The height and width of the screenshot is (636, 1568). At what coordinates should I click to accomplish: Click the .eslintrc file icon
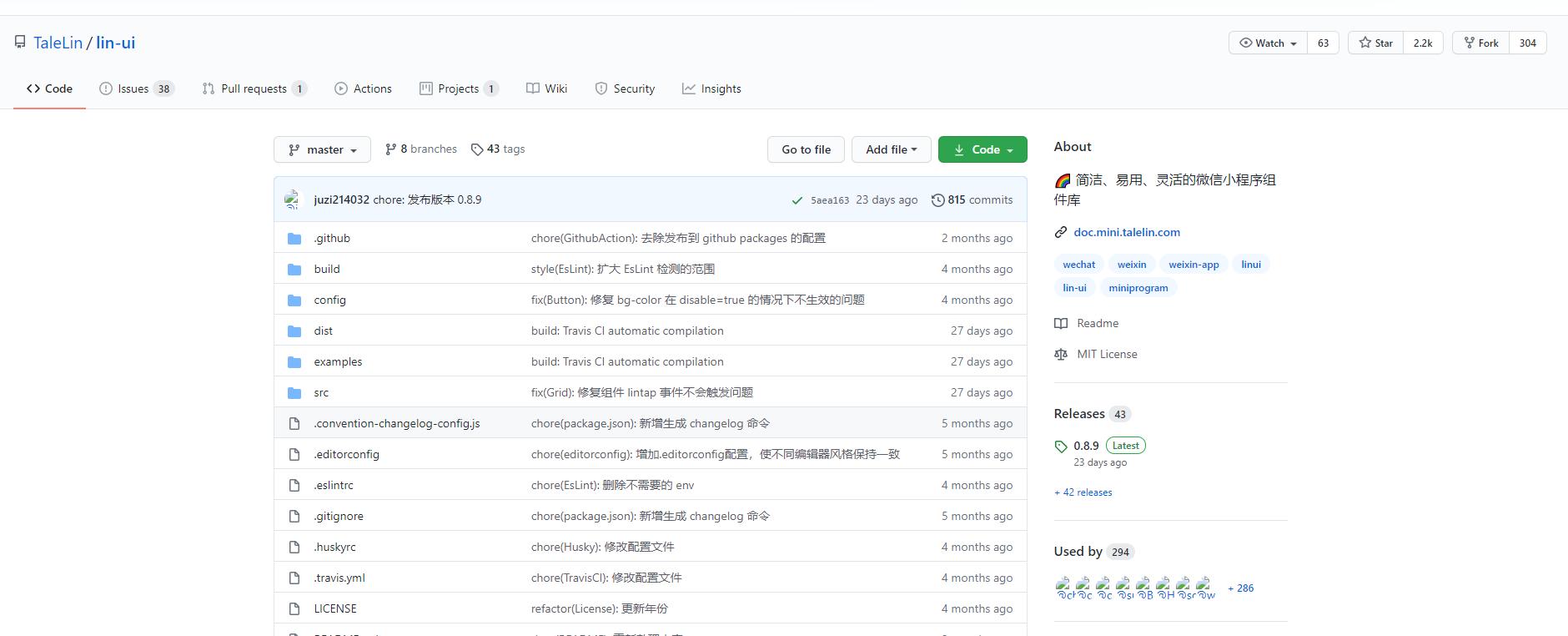point(294,486)
